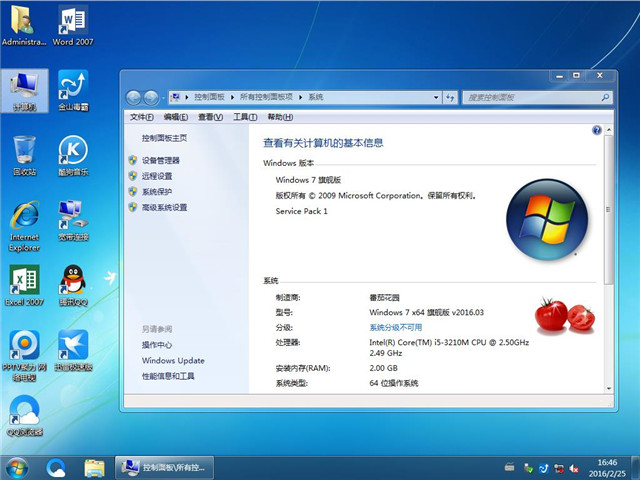Click the '2.00 GB' RAM value
Viewport: 640px width, 480px height.
(x=383, y=368)
